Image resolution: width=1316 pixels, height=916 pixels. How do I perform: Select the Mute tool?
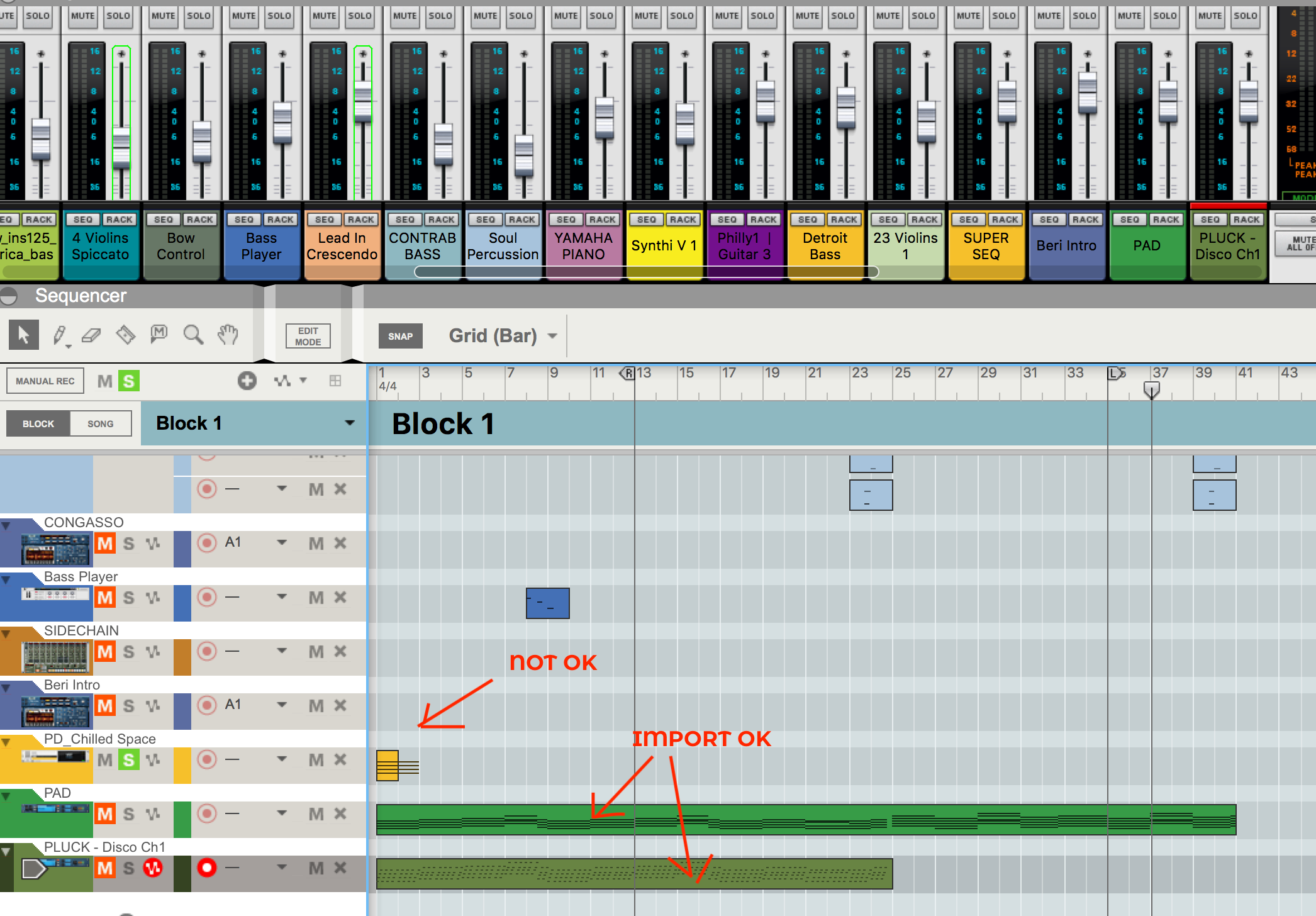(159, 334)
